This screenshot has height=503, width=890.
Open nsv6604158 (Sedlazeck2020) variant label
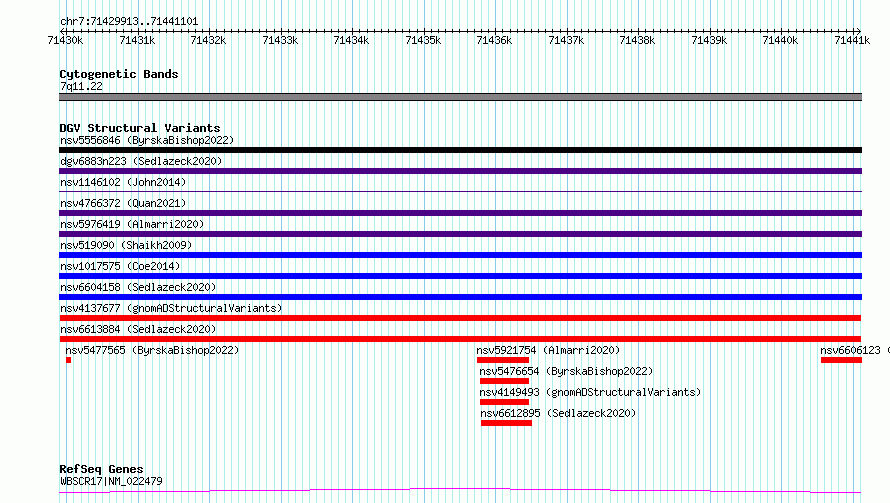click(138, 287)
